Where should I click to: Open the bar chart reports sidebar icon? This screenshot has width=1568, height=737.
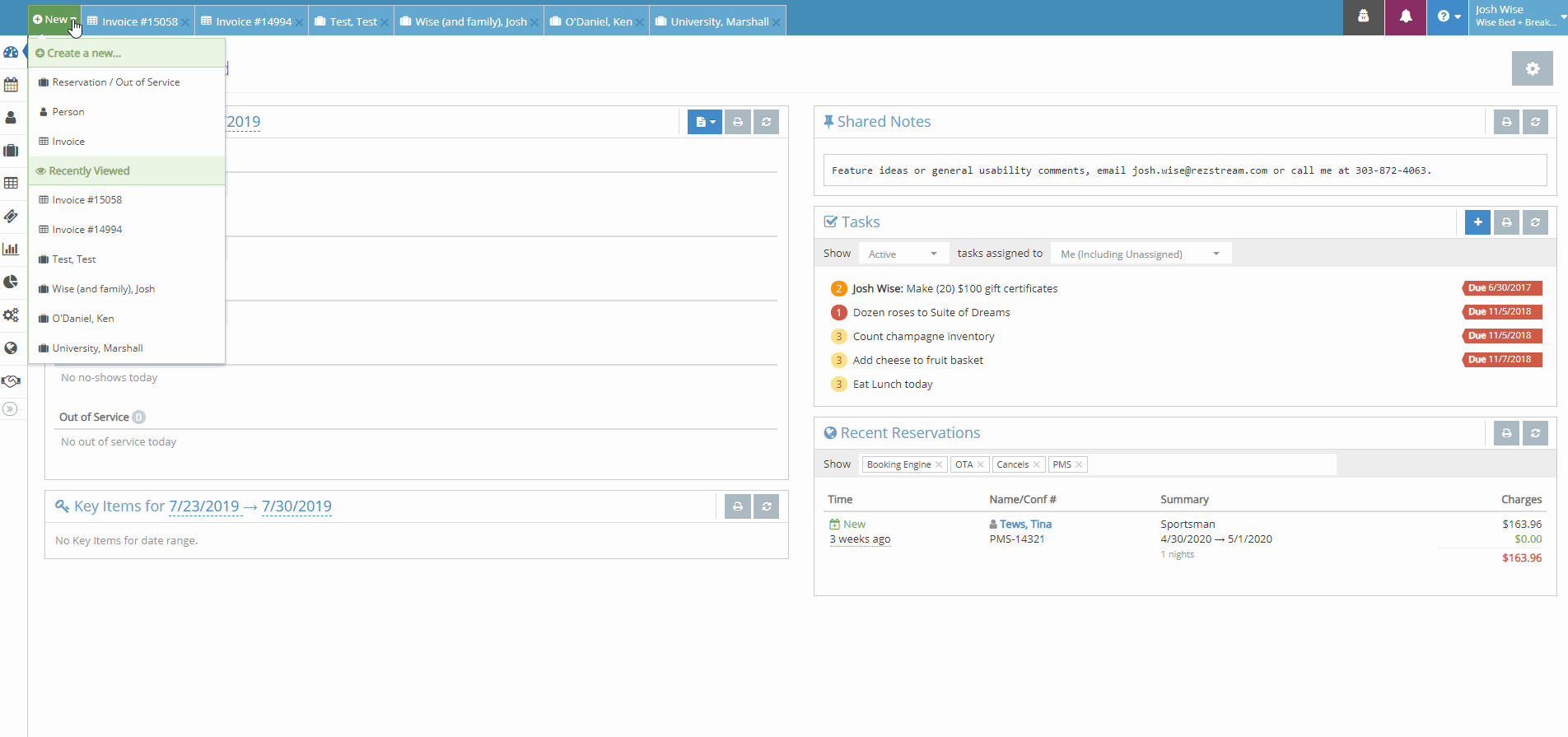tap(11, 249)
